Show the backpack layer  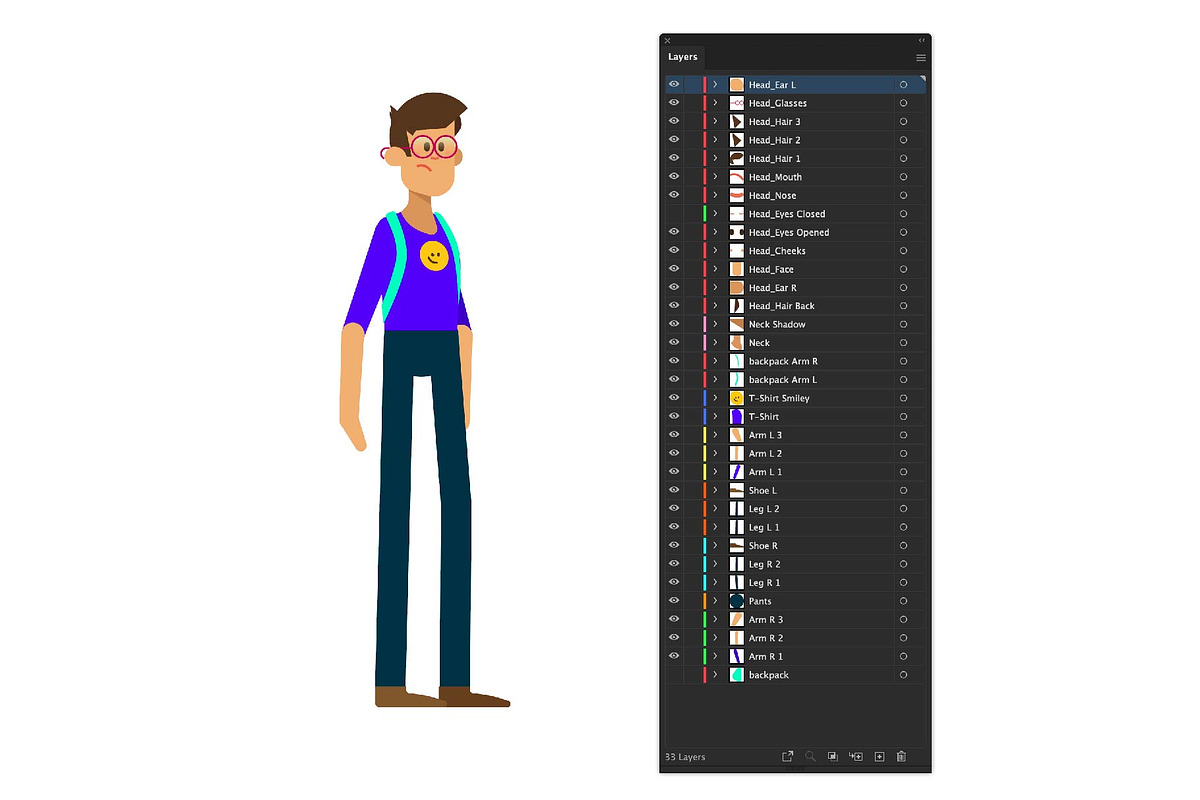[674, 675]
